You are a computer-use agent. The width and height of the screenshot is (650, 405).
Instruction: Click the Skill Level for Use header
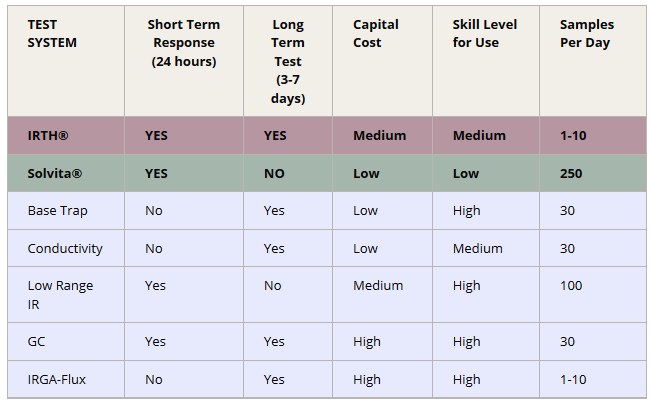coord(485,34)
